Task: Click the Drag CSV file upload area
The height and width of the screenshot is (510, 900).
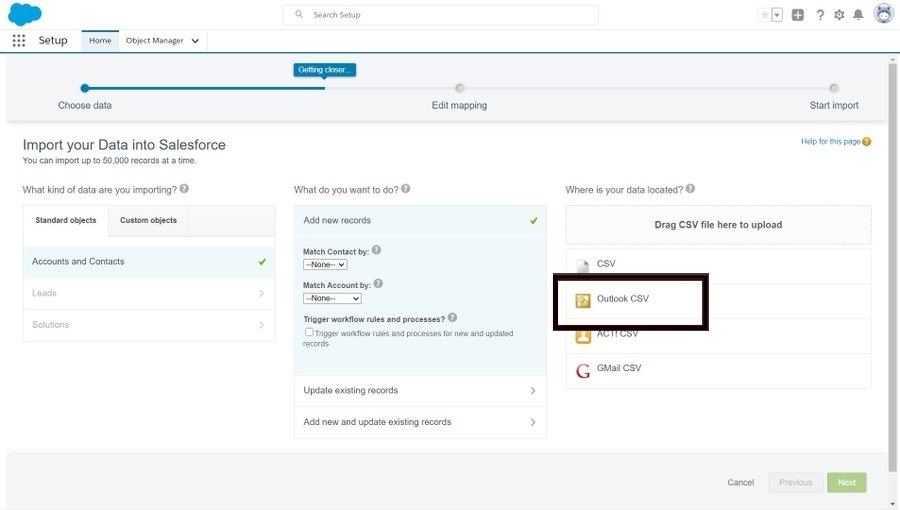Action: [718, 225]
